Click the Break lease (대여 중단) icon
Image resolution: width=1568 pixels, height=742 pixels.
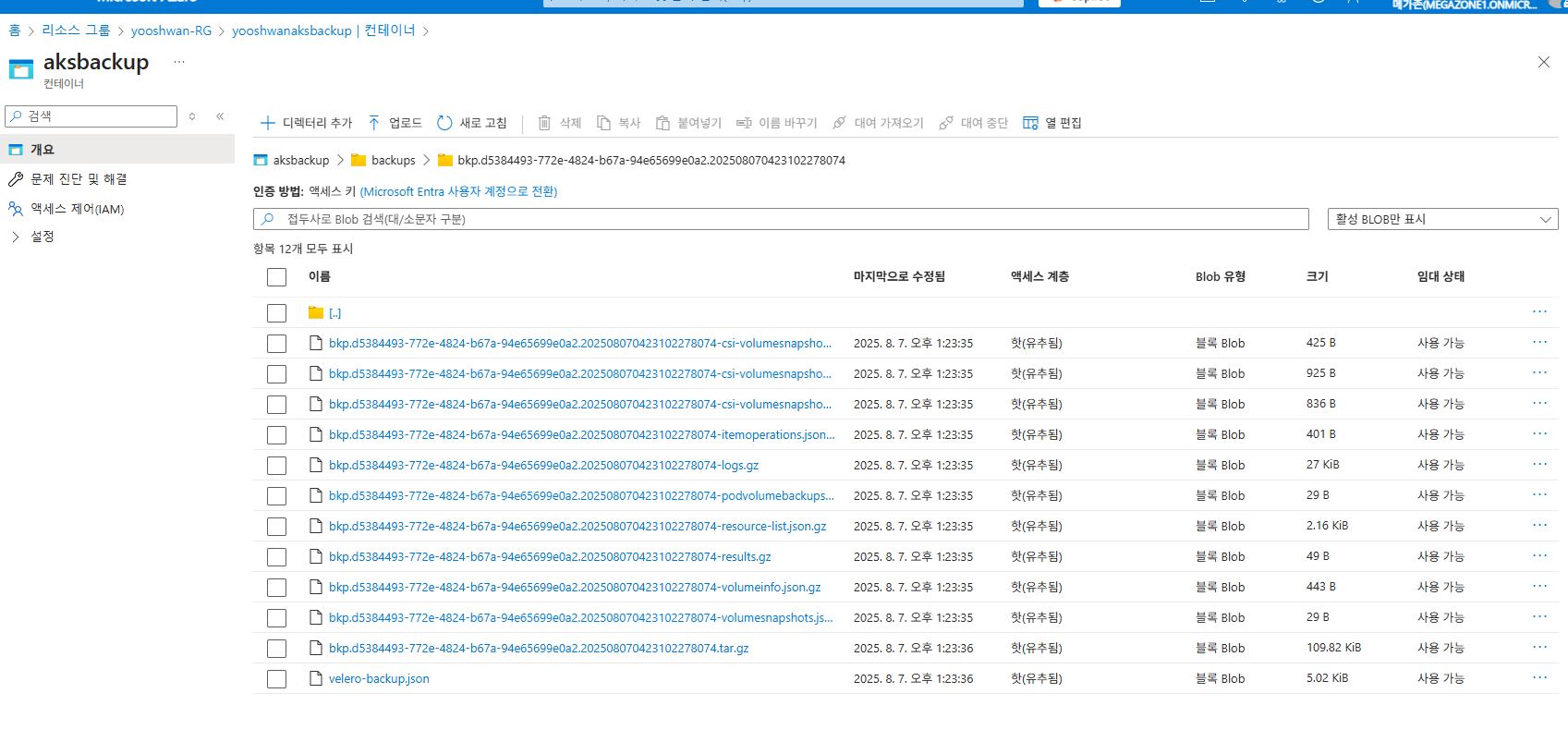946,123
